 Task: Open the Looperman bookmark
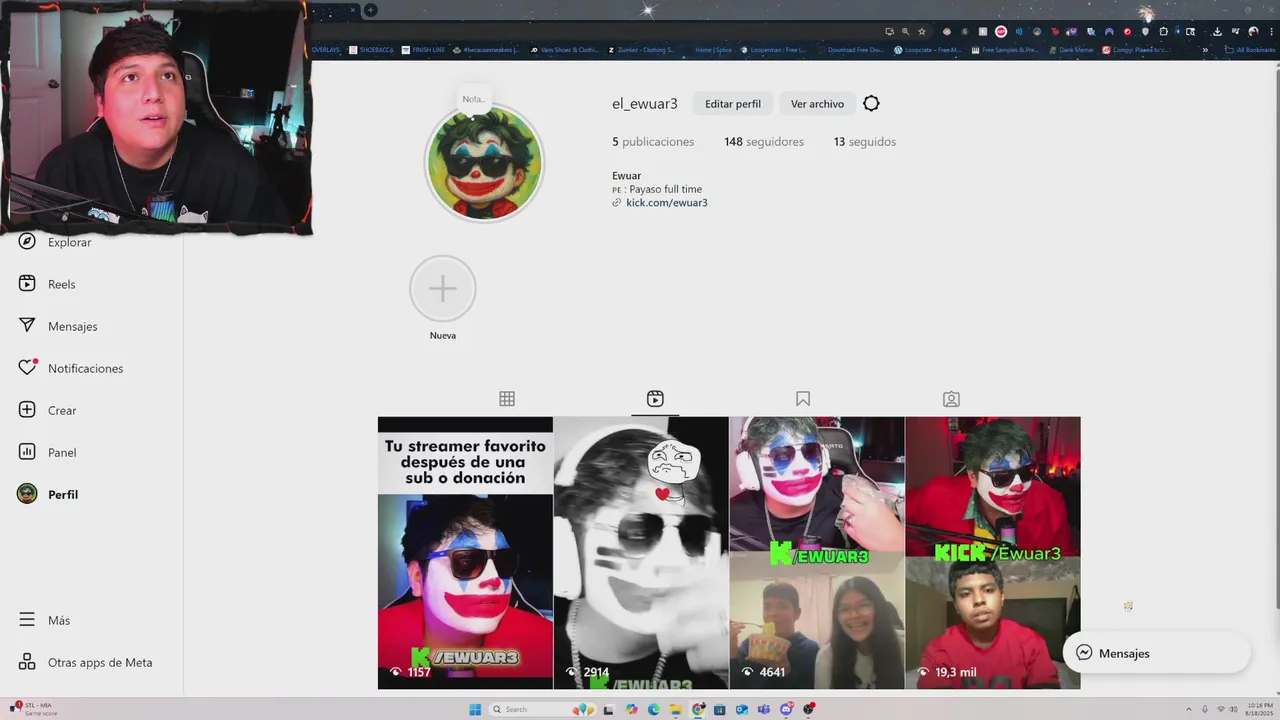(772, 50)
